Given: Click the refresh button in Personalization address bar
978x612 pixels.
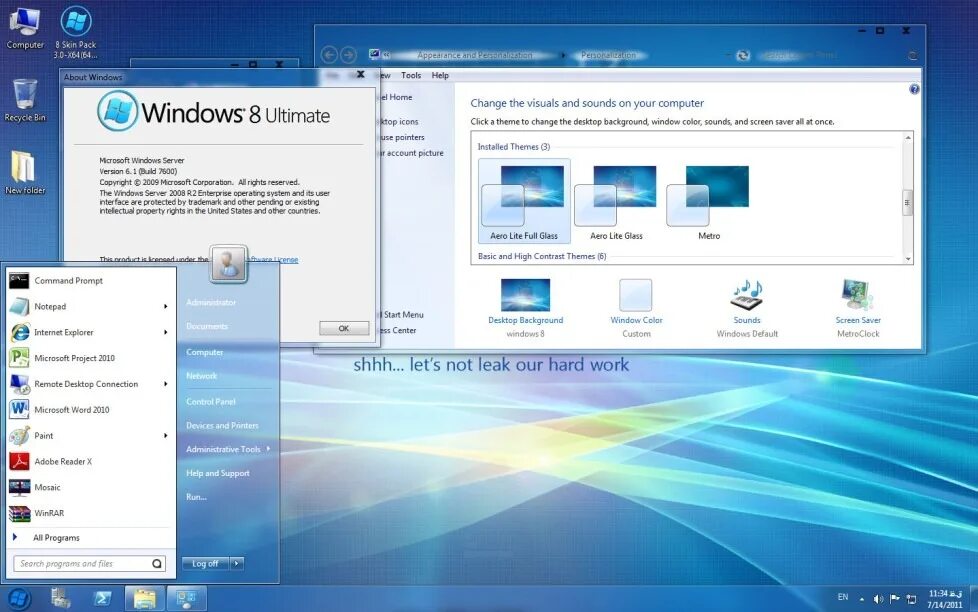Looking at the screenshot, I should pos(742,55).
